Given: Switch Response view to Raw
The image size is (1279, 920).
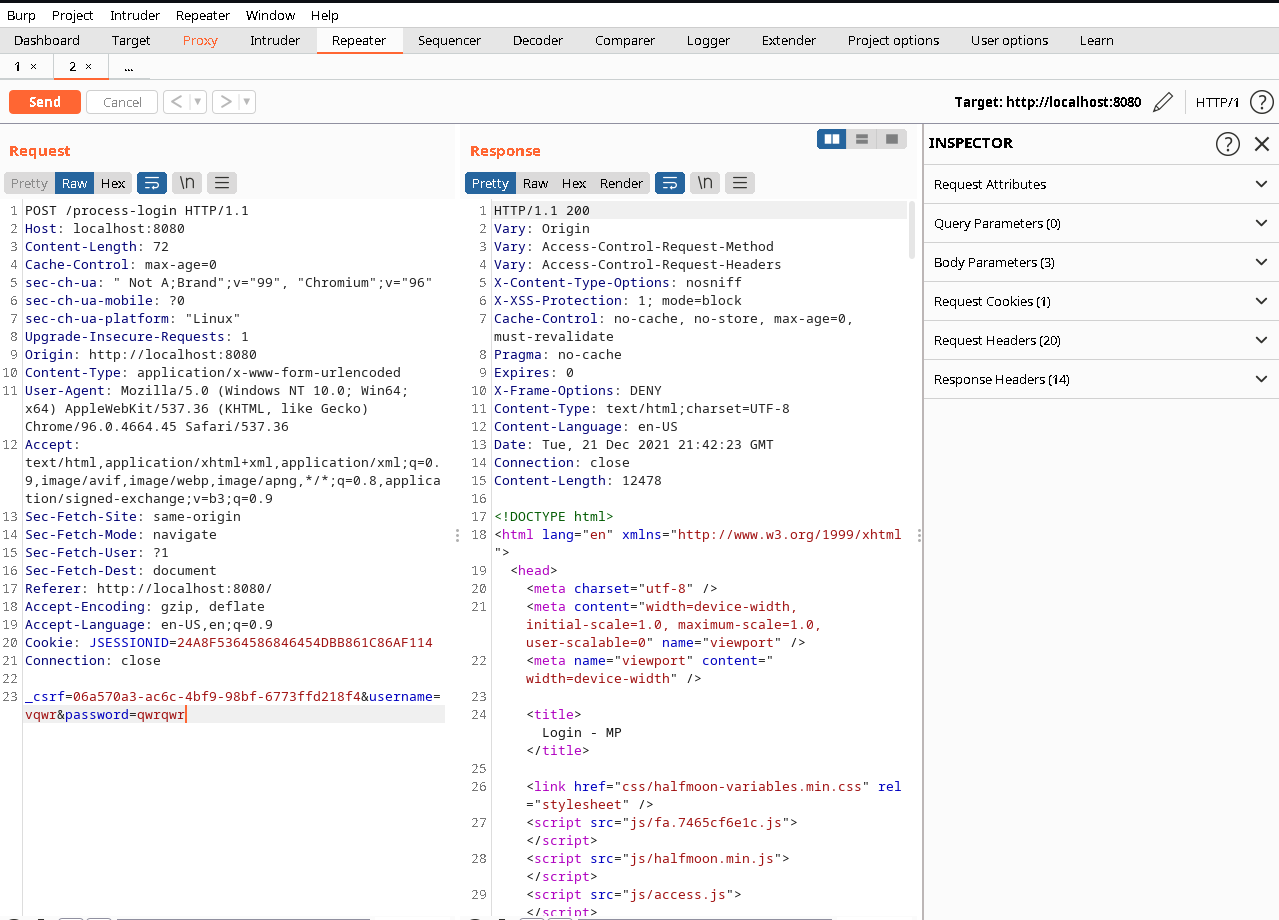Looking at the screenshot, I should click(536, 183).
